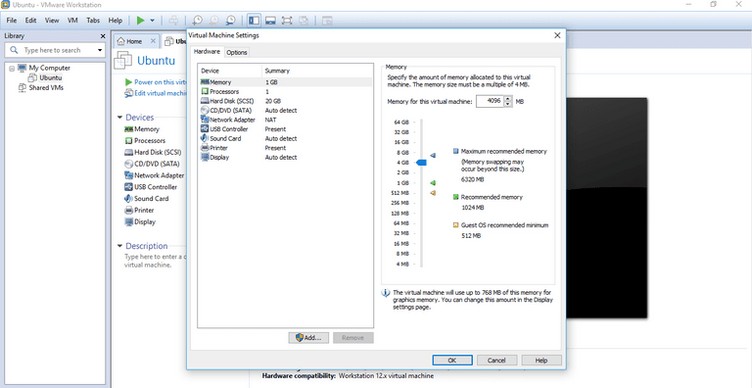Screen dimensions: 752x388
Task: Open the Library search dropdown arrow
Action: pyautogui.click(x=100, y=50)
